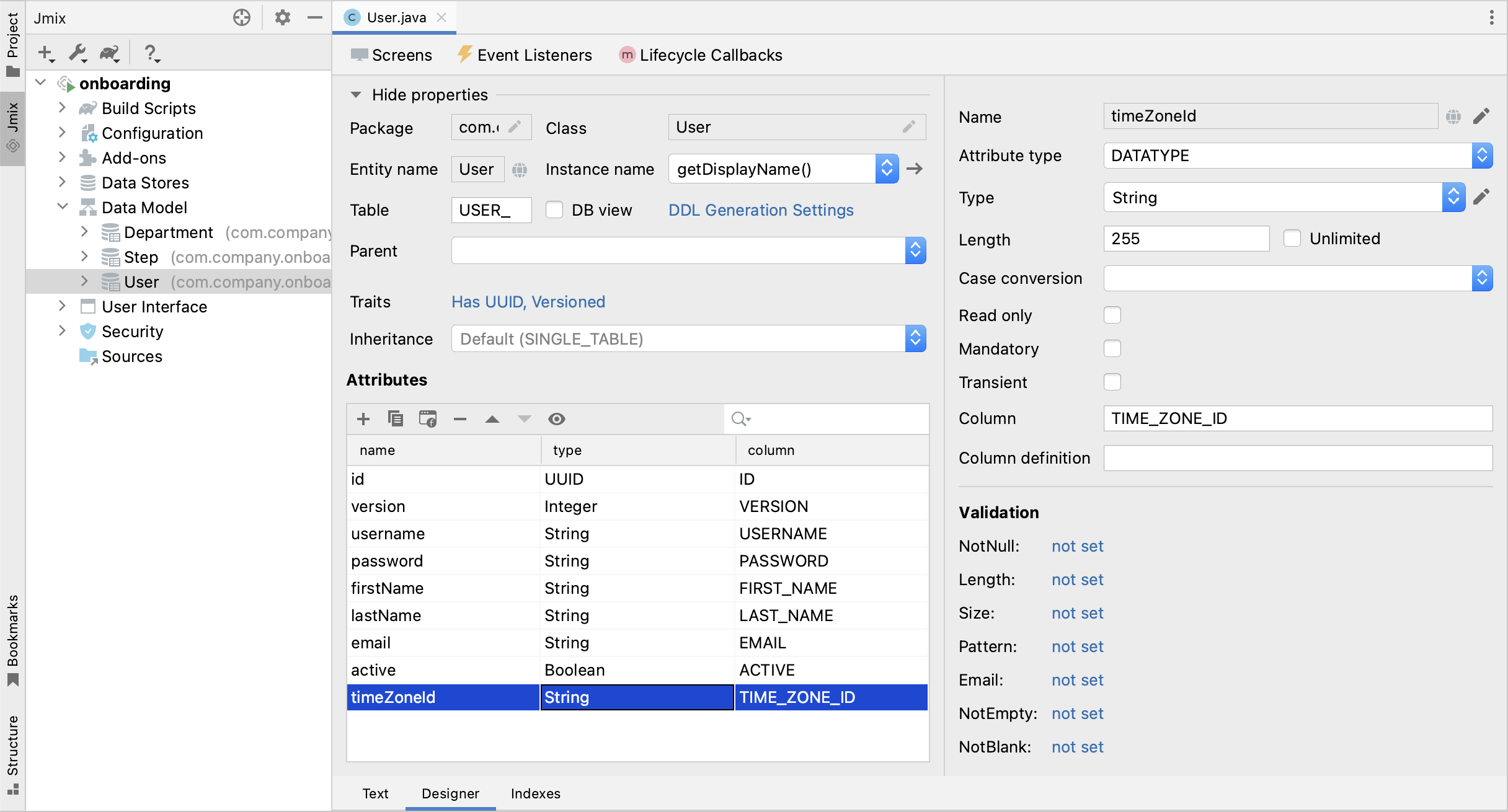Enable the Mandatory checkbox

1112,348
